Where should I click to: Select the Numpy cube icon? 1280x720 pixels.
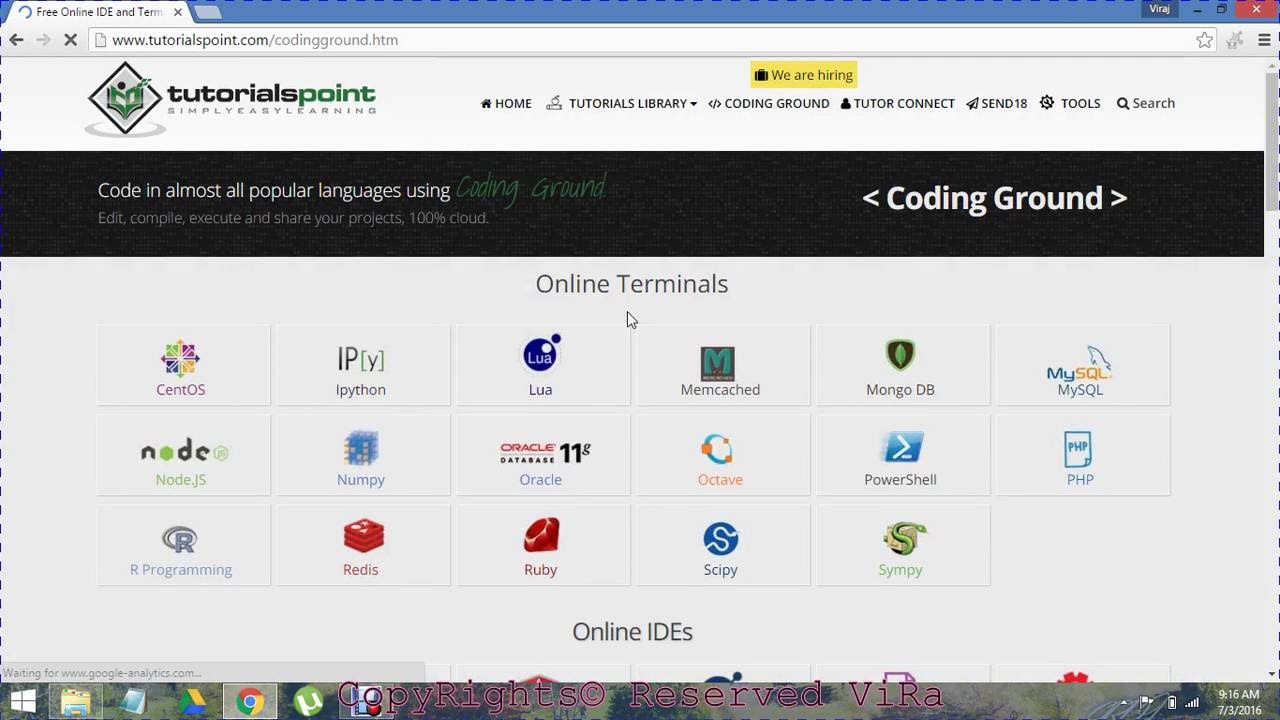coord(361,449)
